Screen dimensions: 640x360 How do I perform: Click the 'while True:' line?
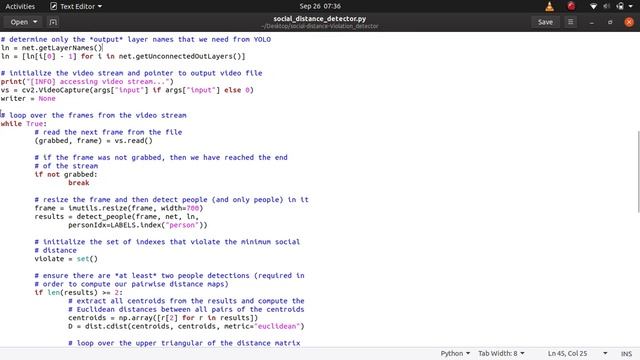[24, 124]
